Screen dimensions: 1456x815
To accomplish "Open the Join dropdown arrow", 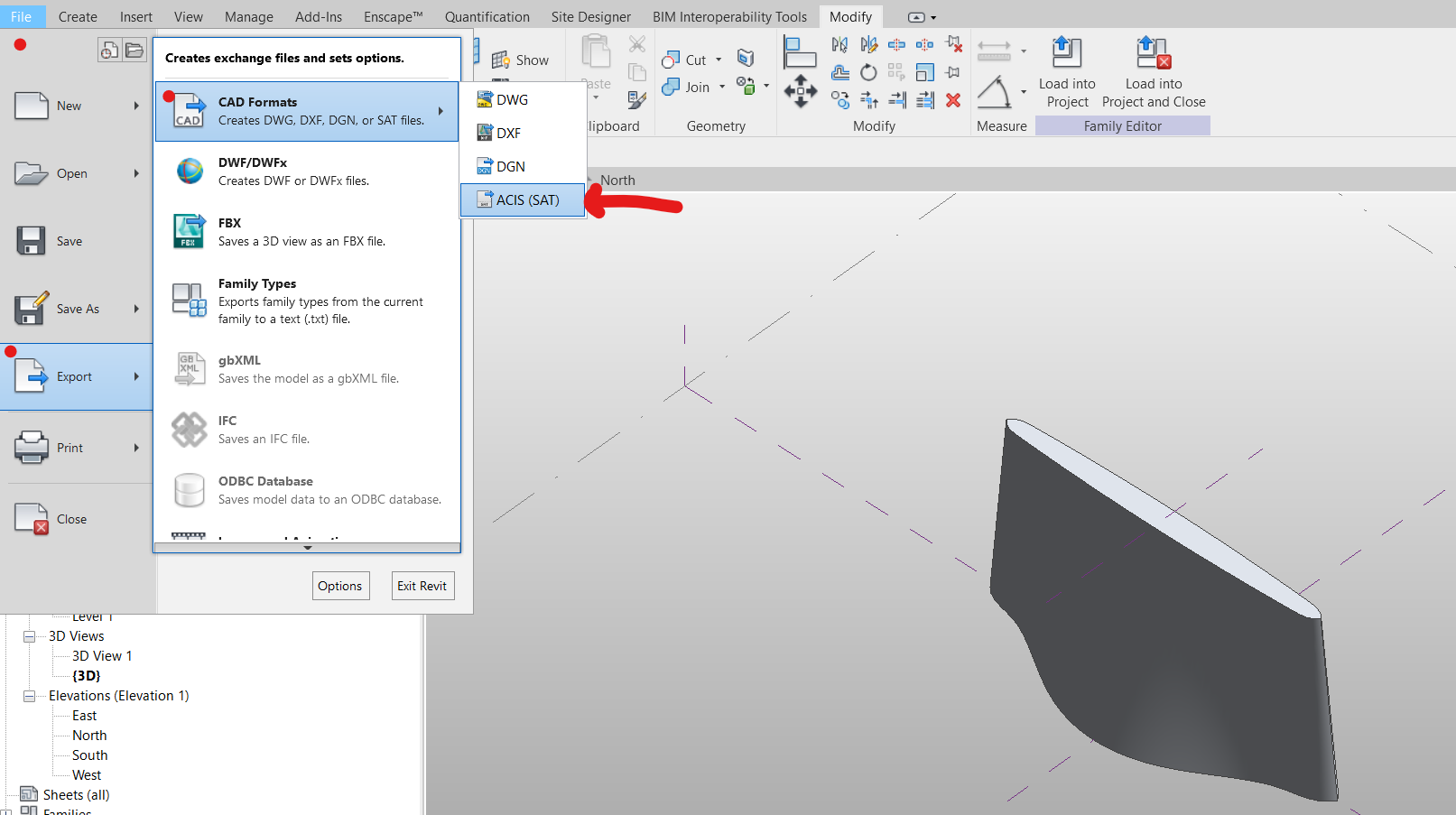I will click(x=722, y=87).
